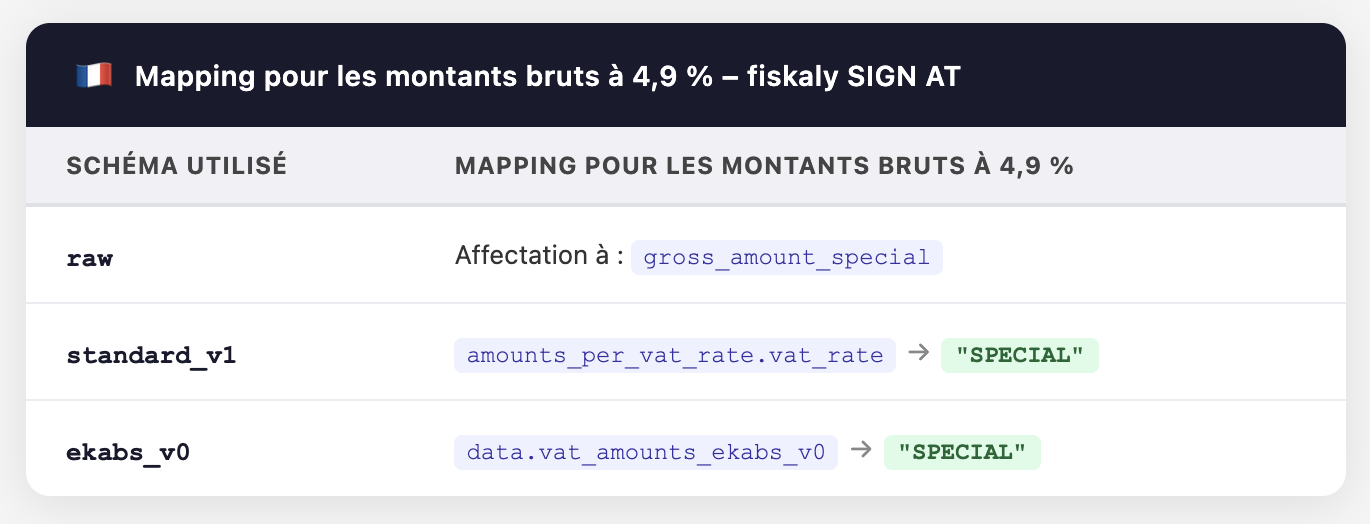The width and height of the screenshot is (1370, 524).
Task: Click the green "SPECIAL" badge in standard_v1 row
Action: click(x=1019, y=355)
